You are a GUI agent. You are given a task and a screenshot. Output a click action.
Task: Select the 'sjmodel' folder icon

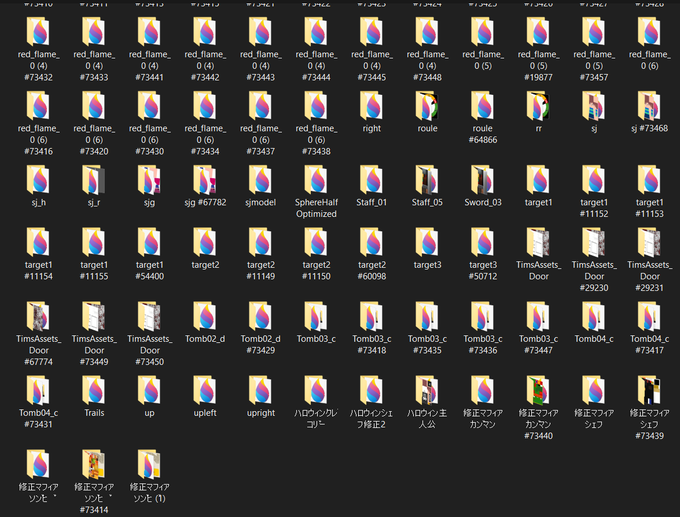pyautogui.click(x=260, y=180)
